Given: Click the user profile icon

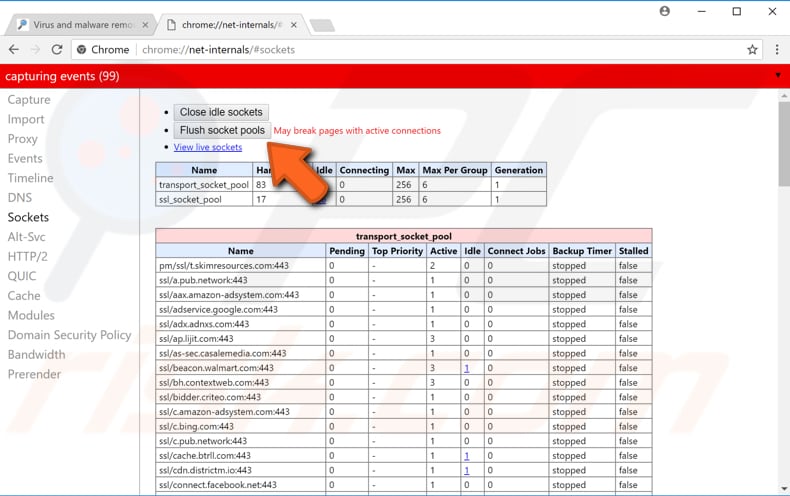Looking at the screenshot, I should coord(665,12).
